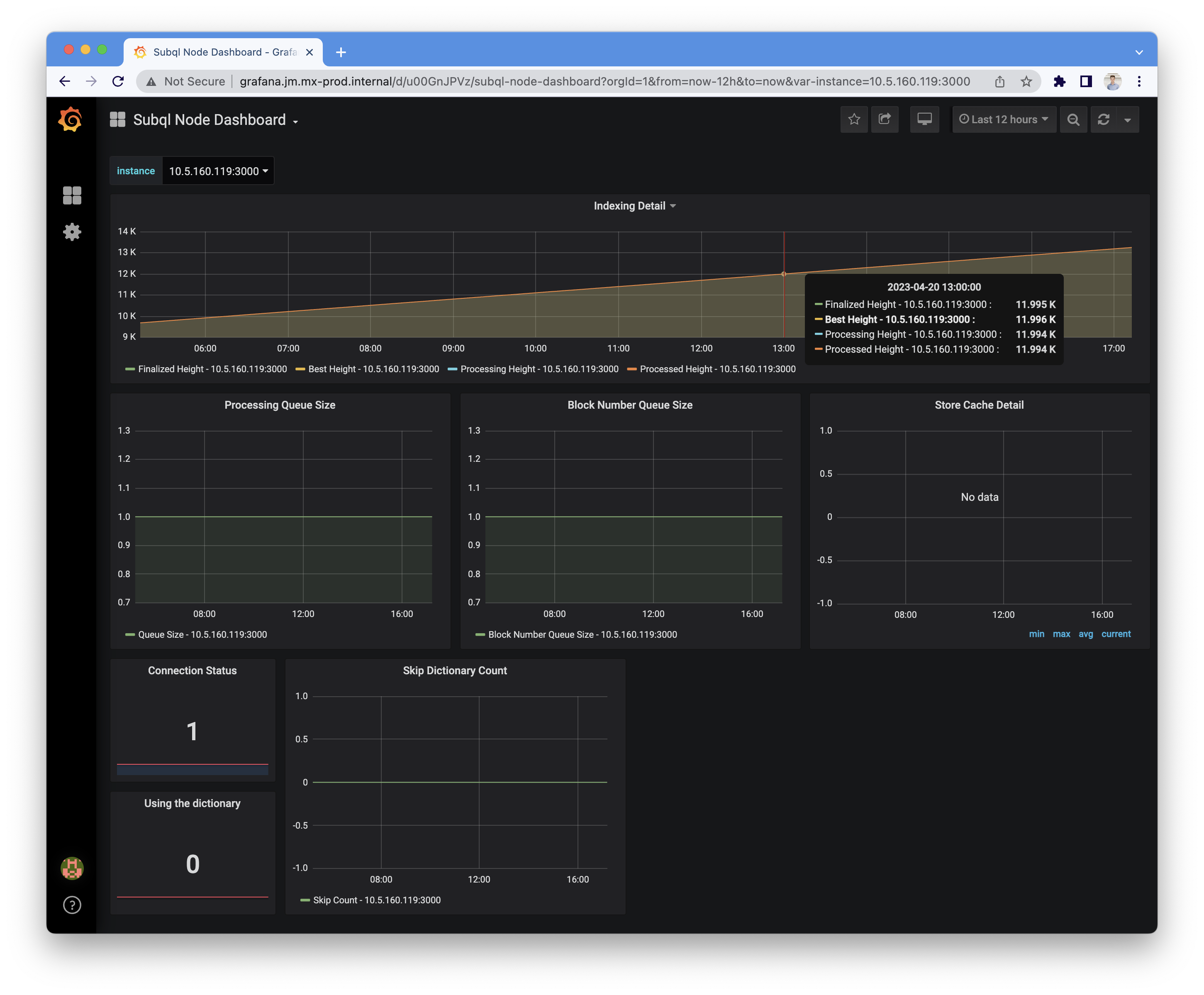Reload the browser page
Image resolution: width=1204 pixels, height=995 pixels.
(x=118, y=81)
